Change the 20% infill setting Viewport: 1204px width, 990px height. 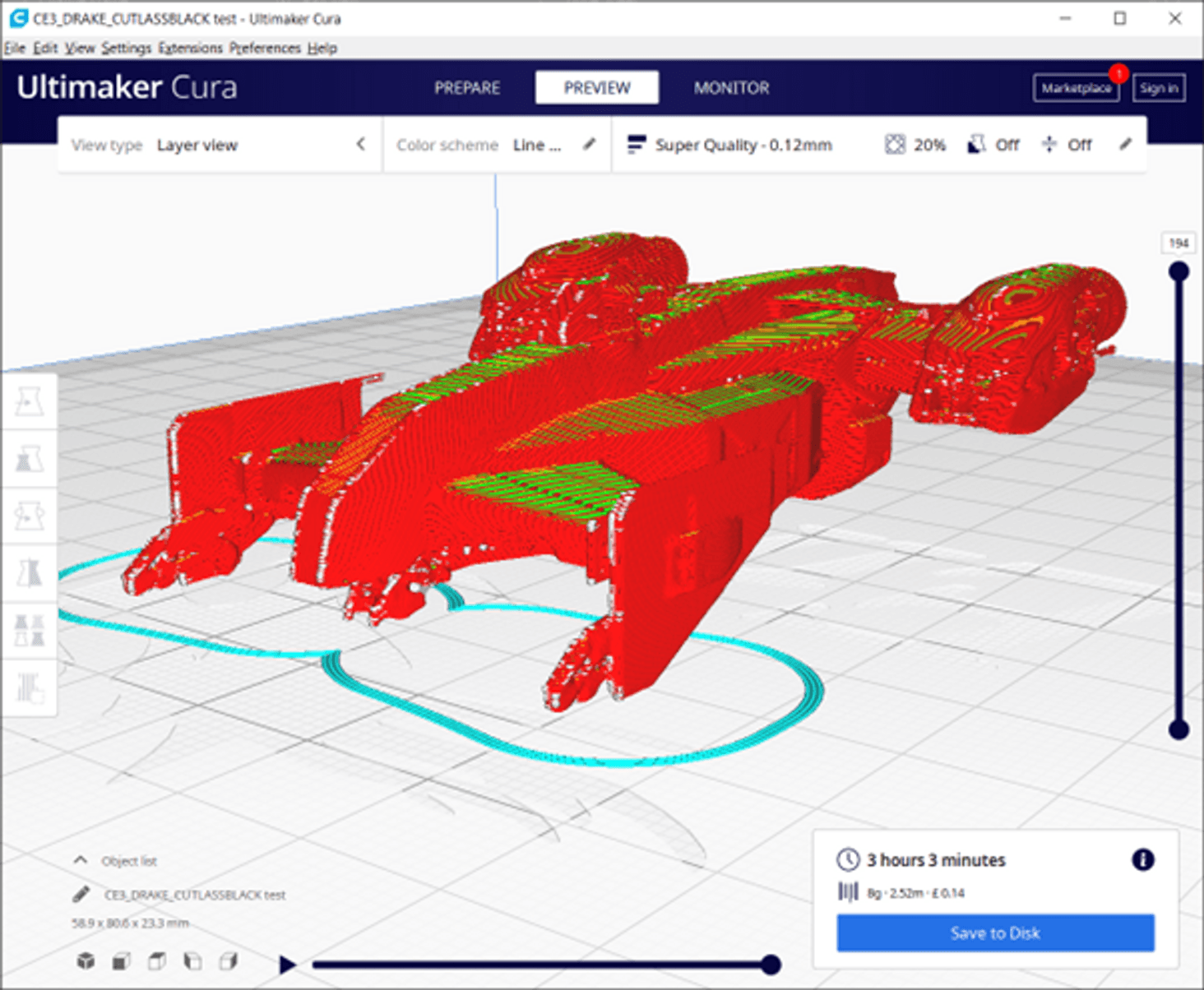tap(915, 145)
